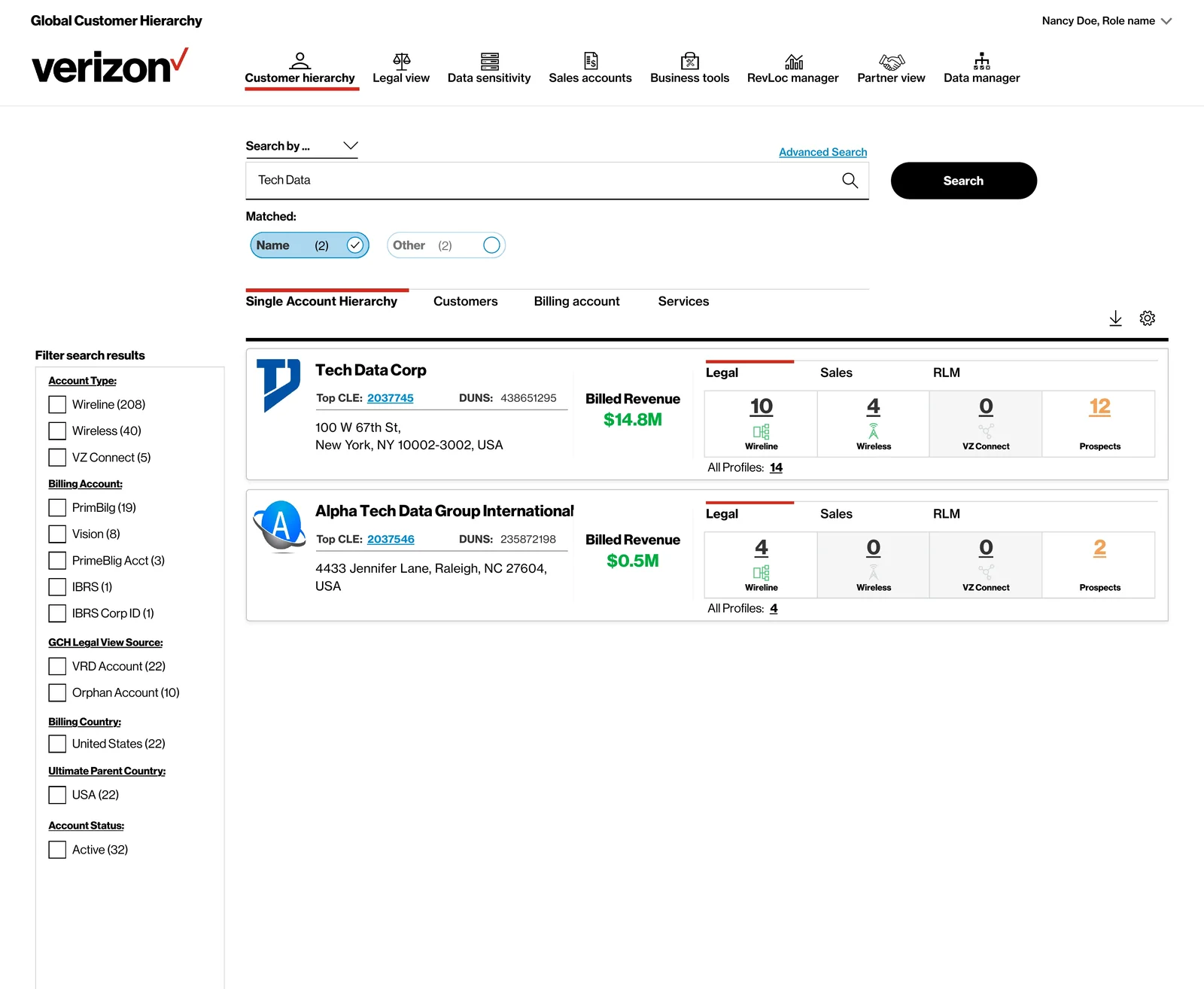Image resolution: width=1204 pixels, height=989 pixels.
Task: Check the Orphan Account (10) filter
Action: click(57, 692)
